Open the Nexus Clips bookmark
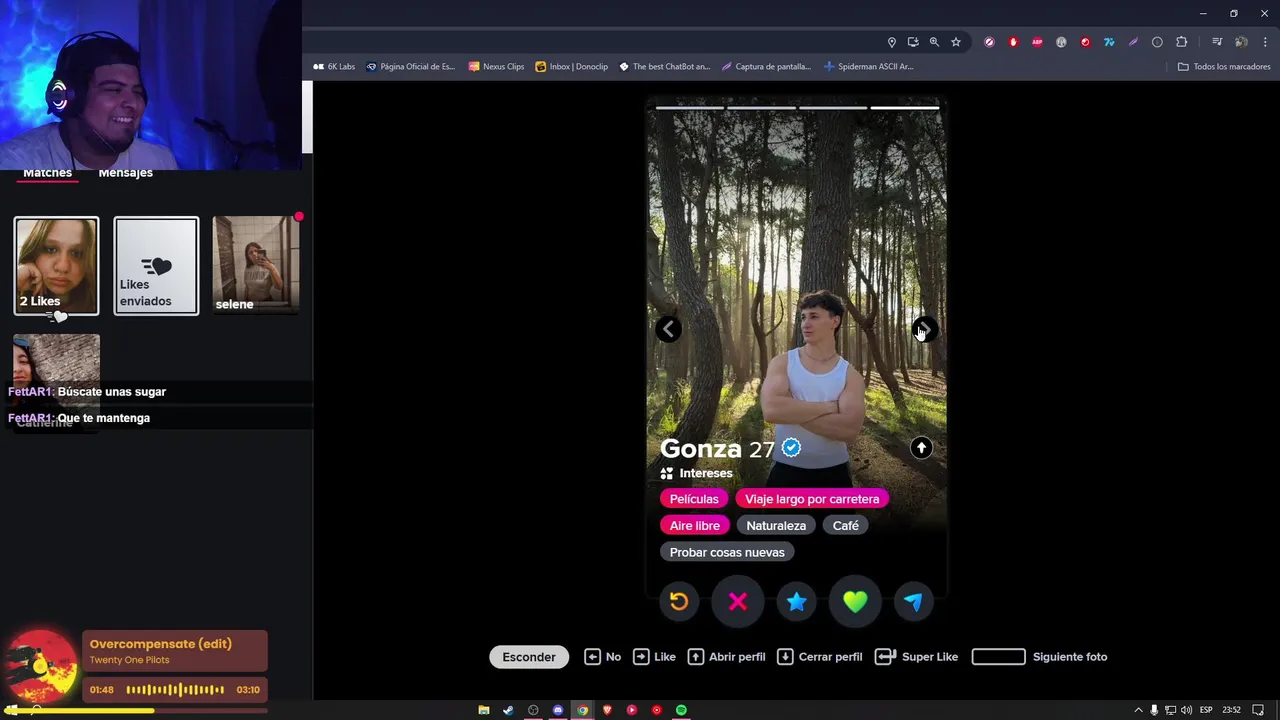1280x720 pixels. click(496, 67)
